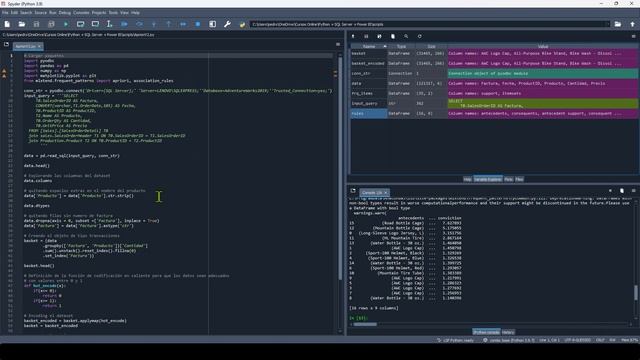This screenshot has width=640, height=360.
Task: Click the debugger step-return icon
Action: 169,24
